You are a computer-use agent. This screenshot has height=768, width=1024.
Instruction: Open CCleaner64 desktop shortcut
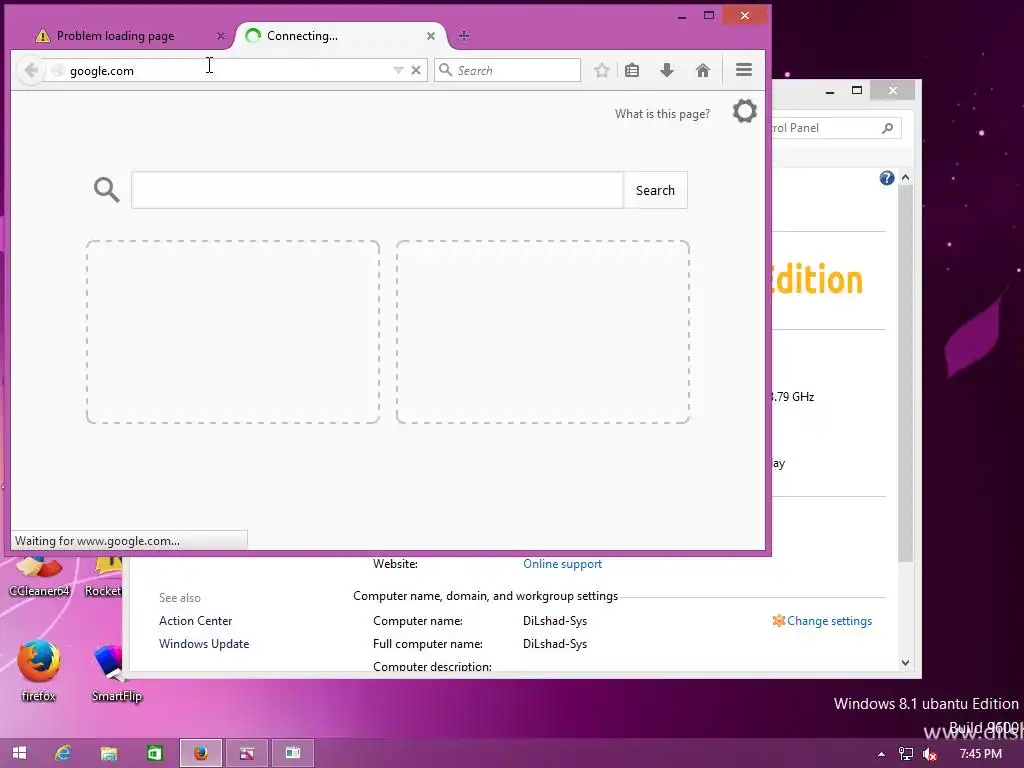[x=39, y=578]
